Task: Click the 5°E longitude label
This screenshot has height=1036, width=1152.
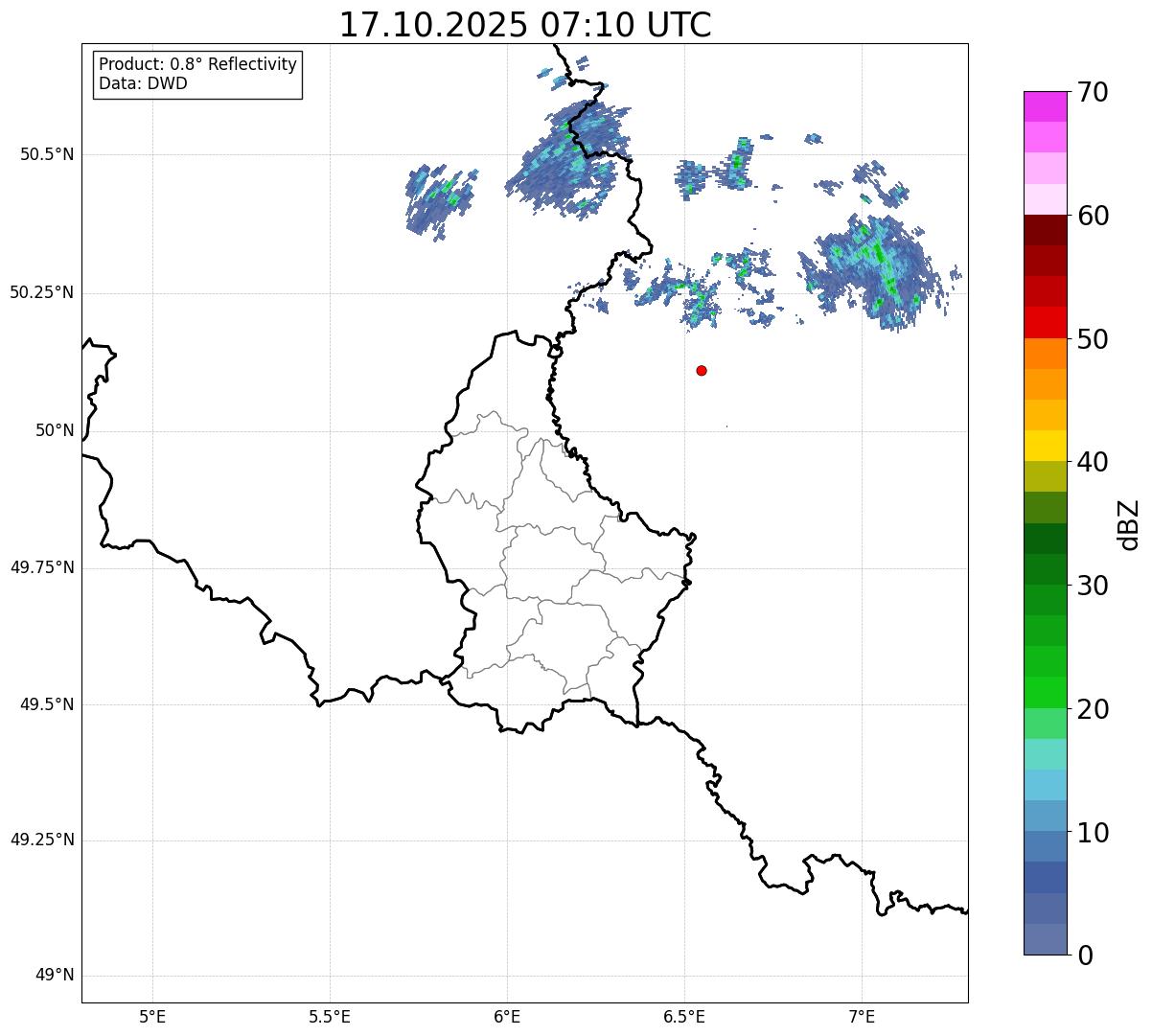Action: (x=152, y=1016)
